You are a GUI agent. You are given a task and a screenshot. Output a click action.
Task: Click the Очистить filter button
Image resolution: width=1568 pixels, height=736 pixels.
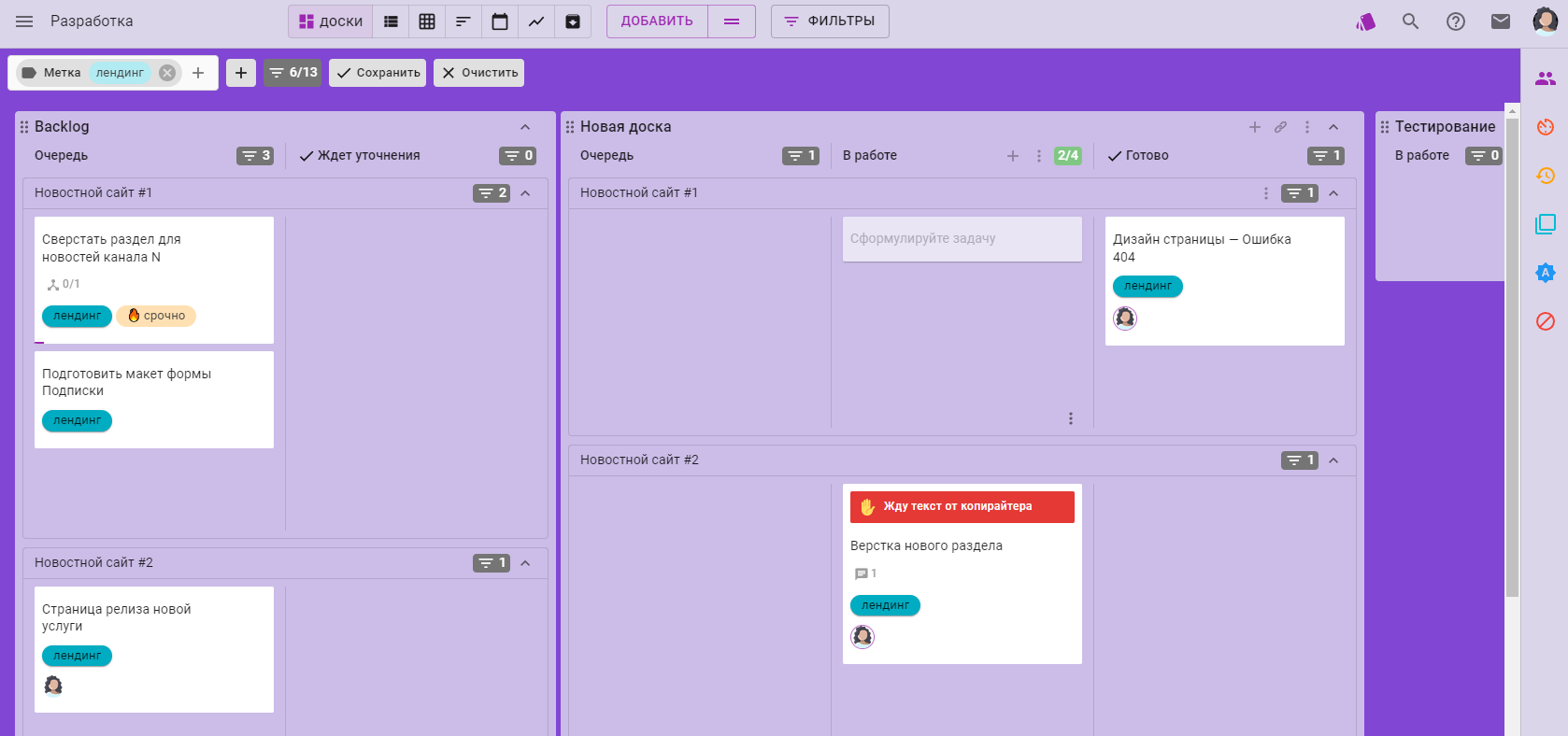[x=478, y=73]
